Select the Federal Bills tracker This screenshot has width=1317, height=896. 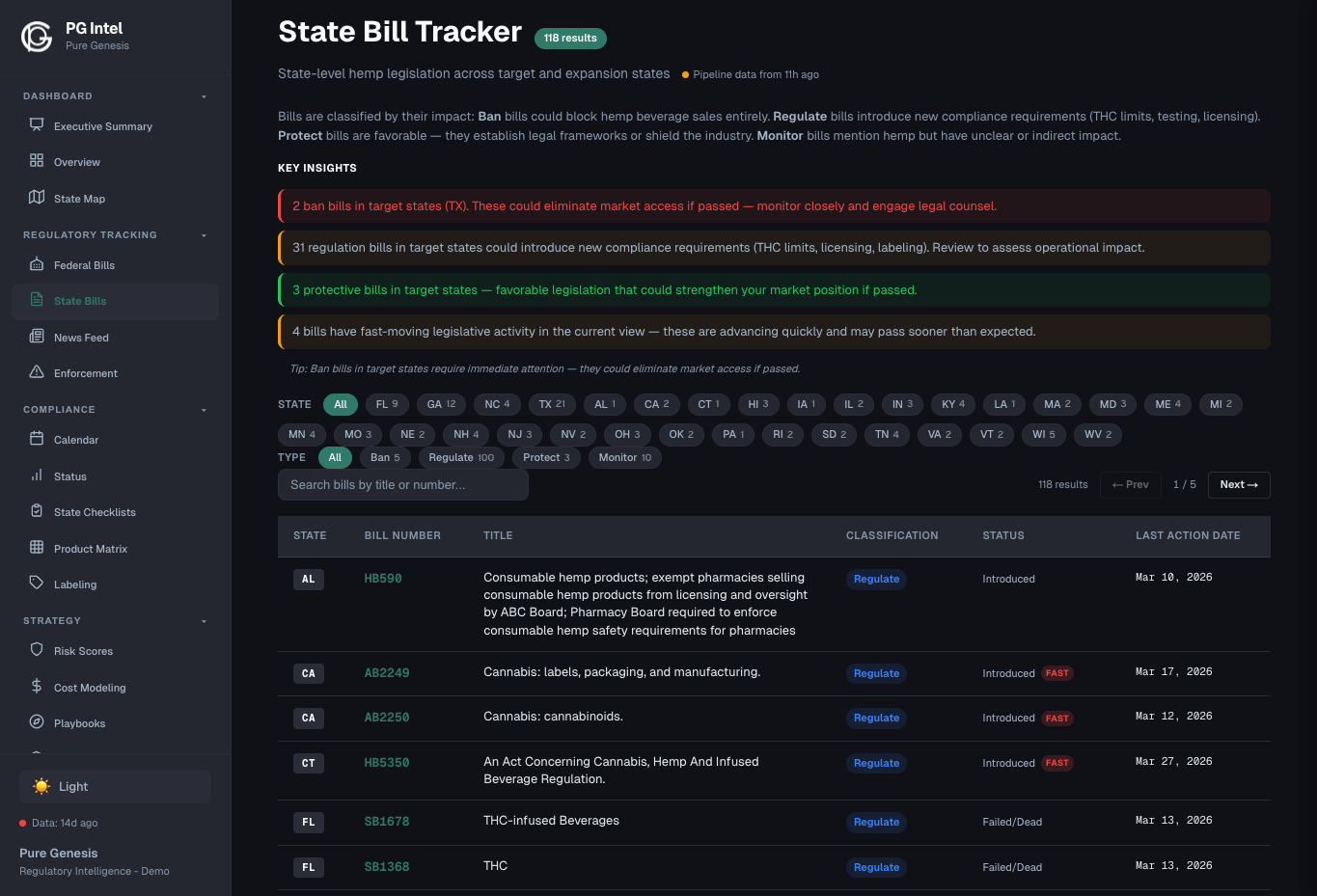(83, 264)
